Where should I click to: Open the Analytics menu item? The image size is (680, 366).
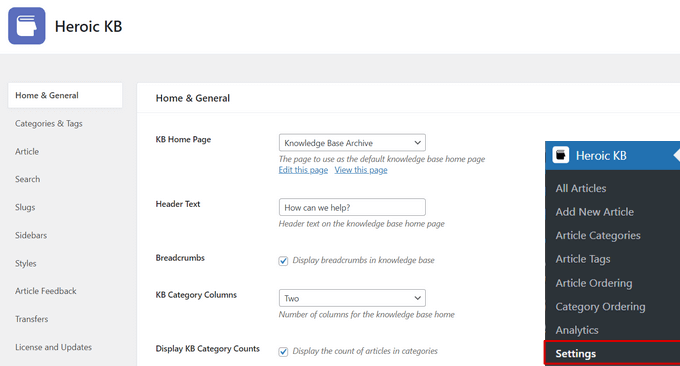point(577,330)
